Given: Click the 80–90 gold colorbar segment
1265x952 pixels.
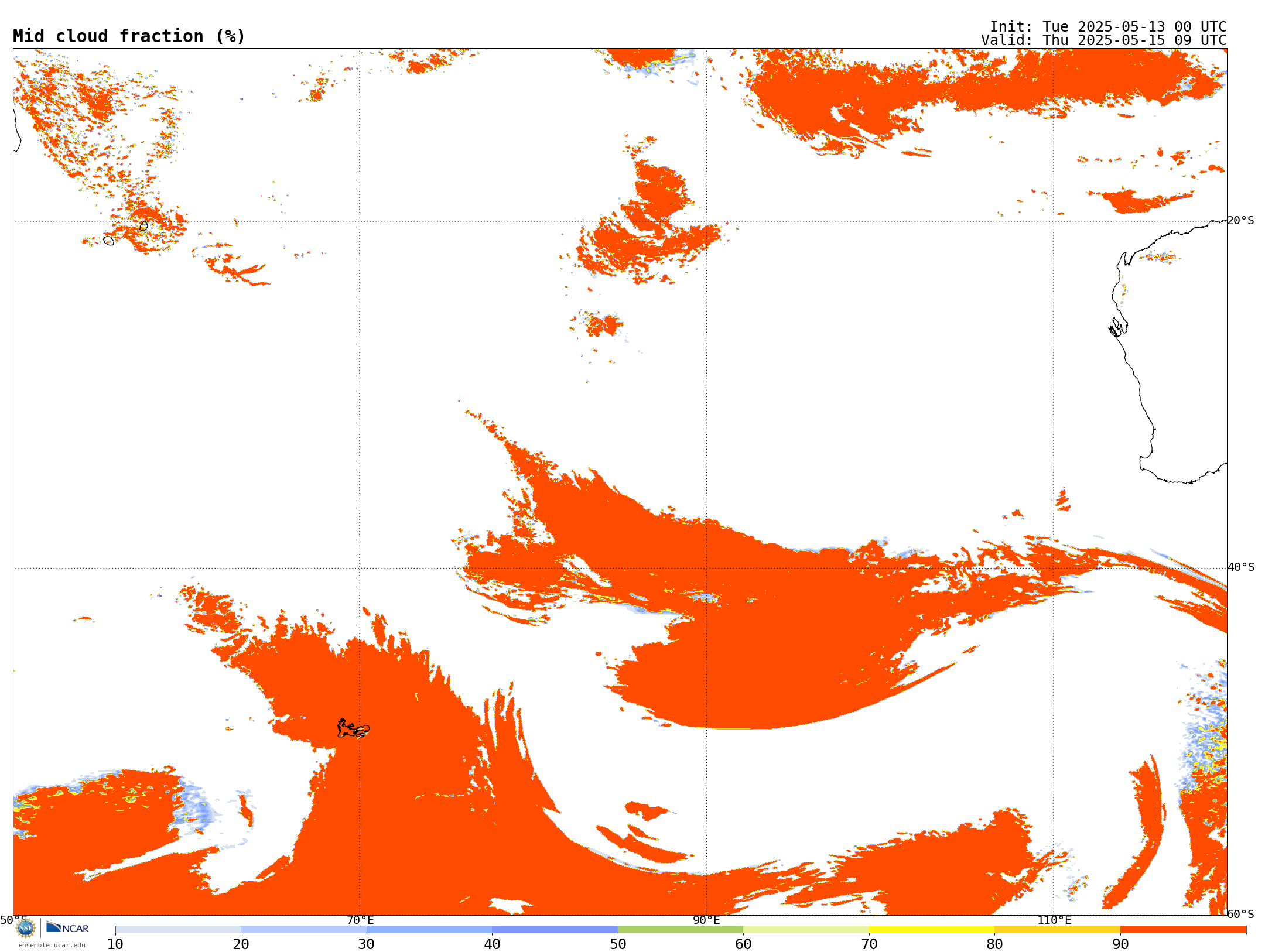Looking at the screenshot, I should [x=1057, y=930].
